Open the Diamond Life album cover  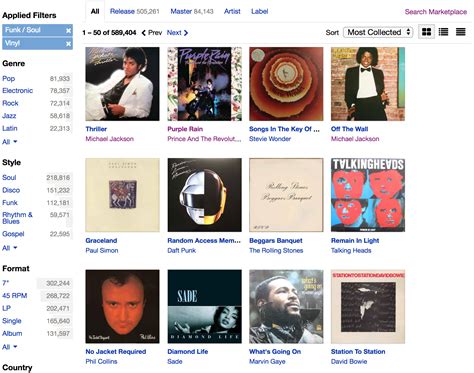point(205,307)
